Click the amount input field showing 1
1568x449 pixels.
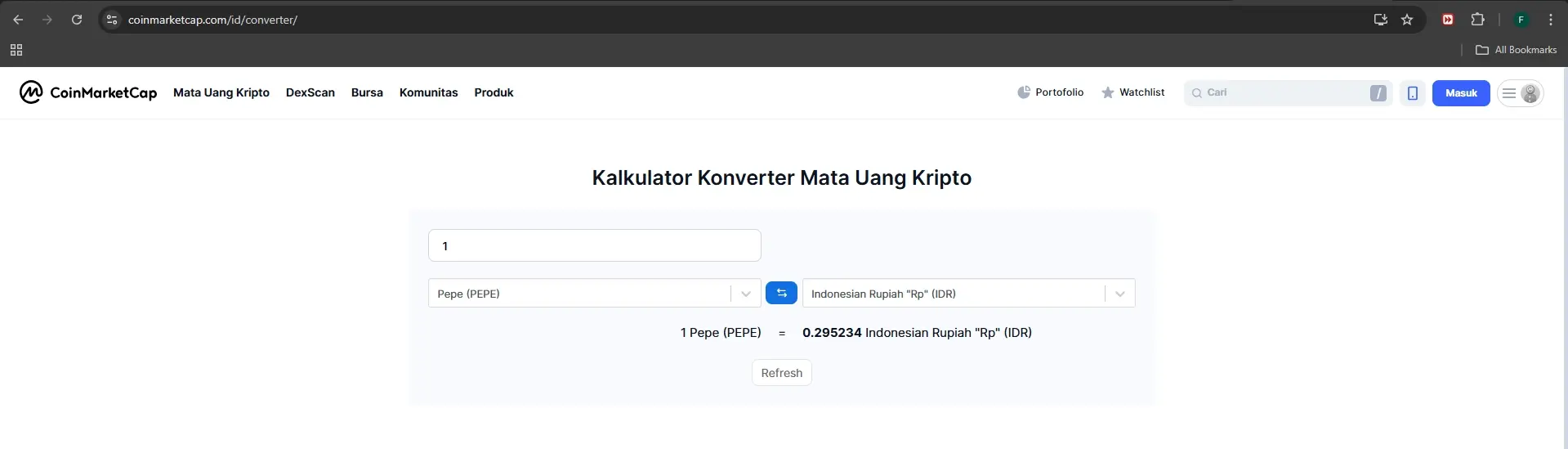pos(594,245)
